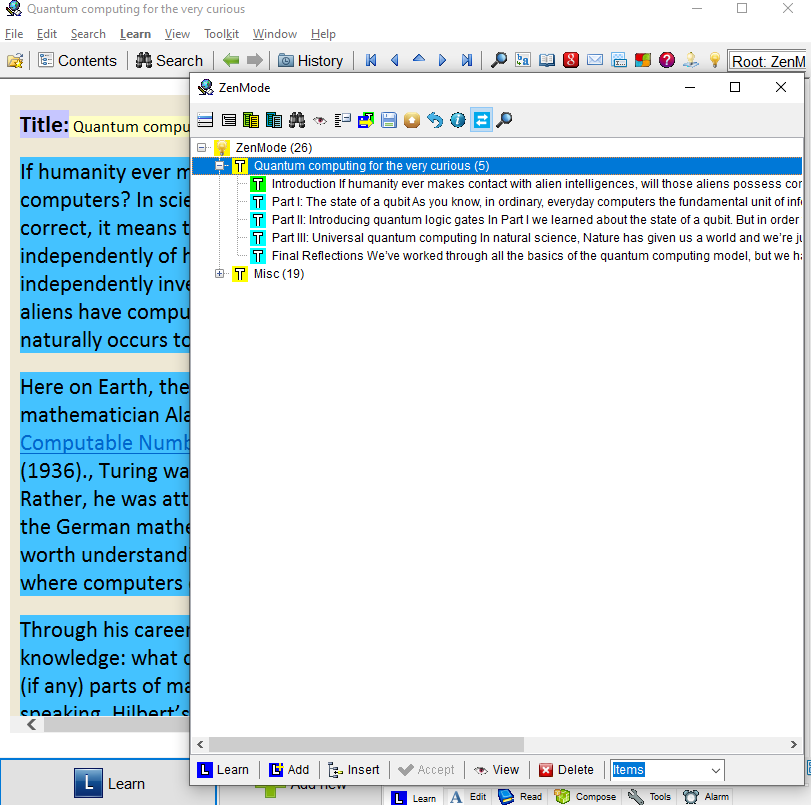Screen dimensions: 811x805
Task: Open the Search menu
Action: coord(88,34)
